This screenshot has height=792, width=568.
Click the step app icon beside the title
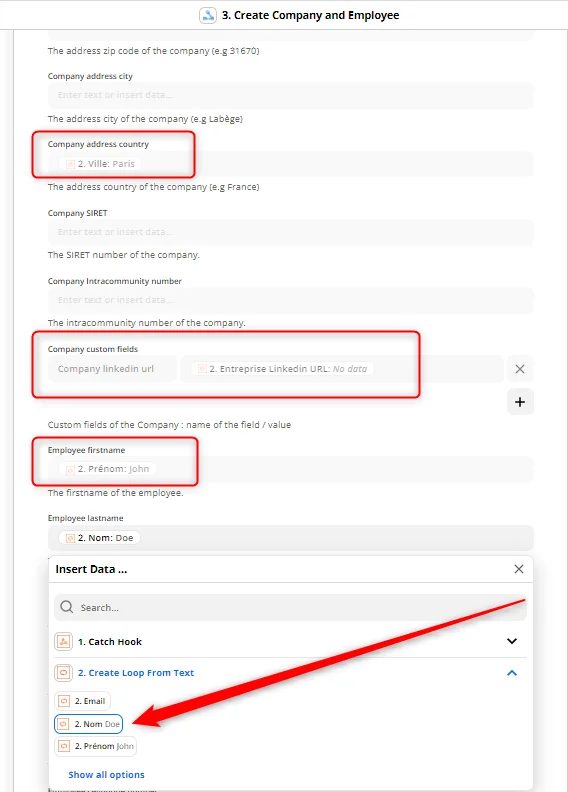(208, 15)
